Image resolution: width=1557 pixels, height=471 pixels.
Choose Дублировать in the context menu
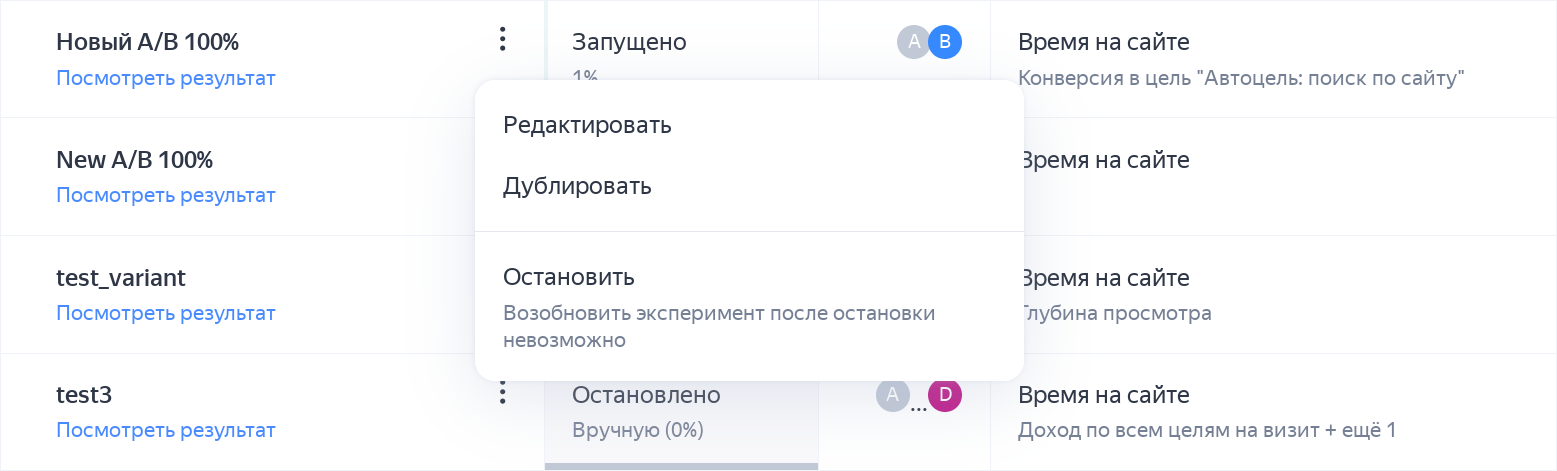click(577, 186)
